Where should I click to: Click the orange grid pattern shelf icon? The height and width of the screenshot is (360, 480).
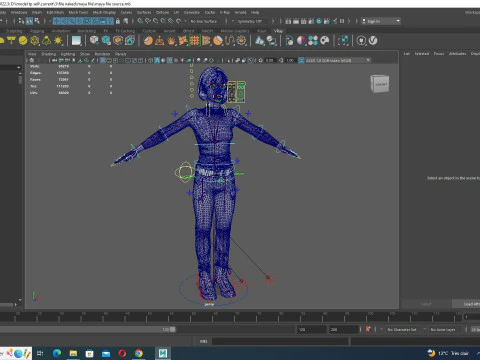coord(195,41)
